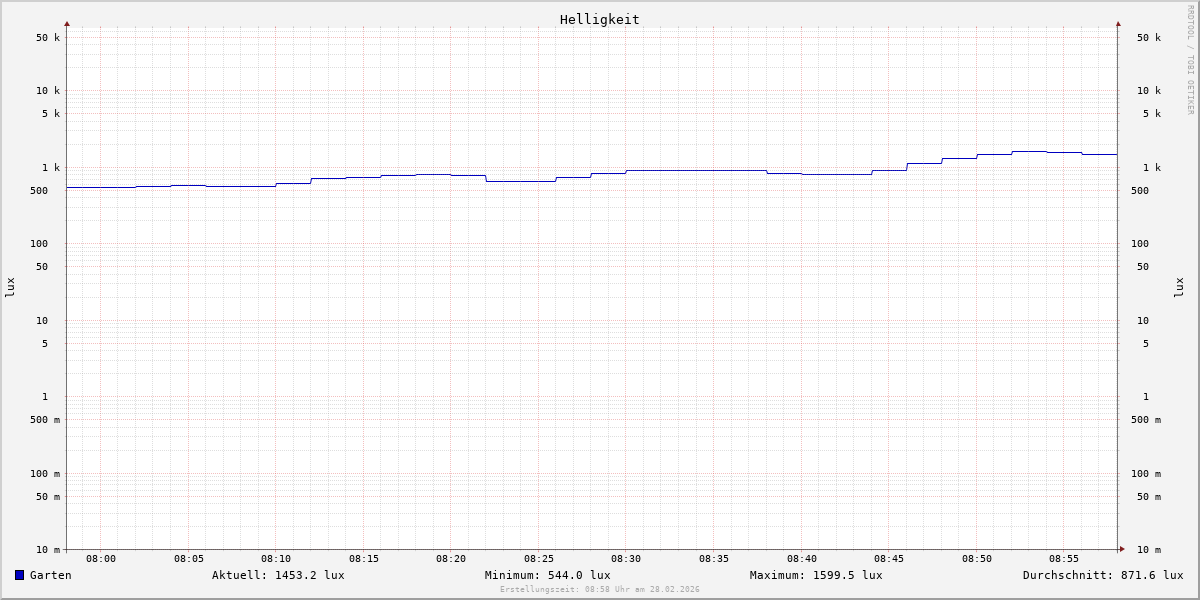
Task: Click the 08:30 time axis label
Action: 626,559
